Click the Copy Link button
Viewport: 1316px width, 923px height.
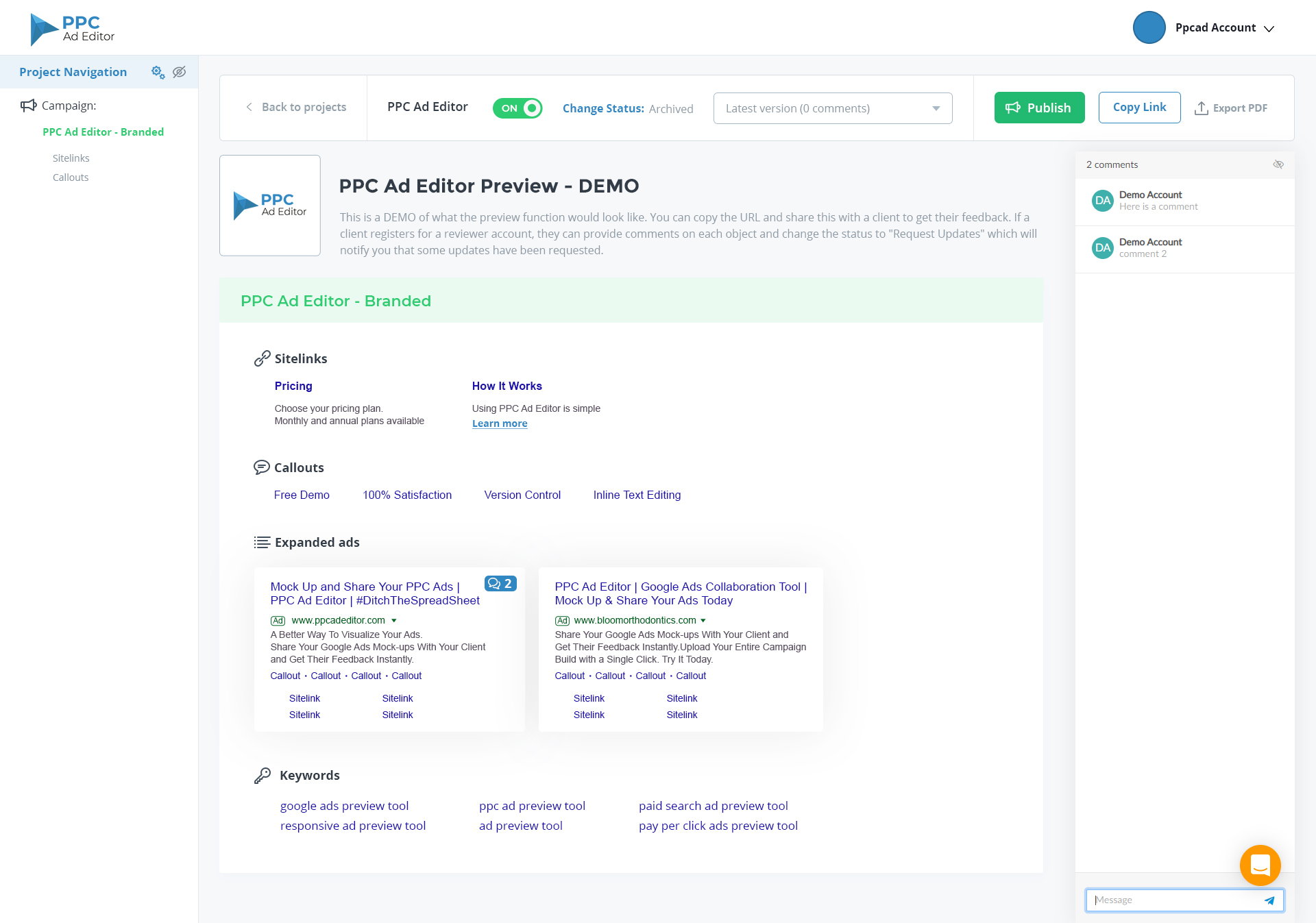(x=1139, y=108)
